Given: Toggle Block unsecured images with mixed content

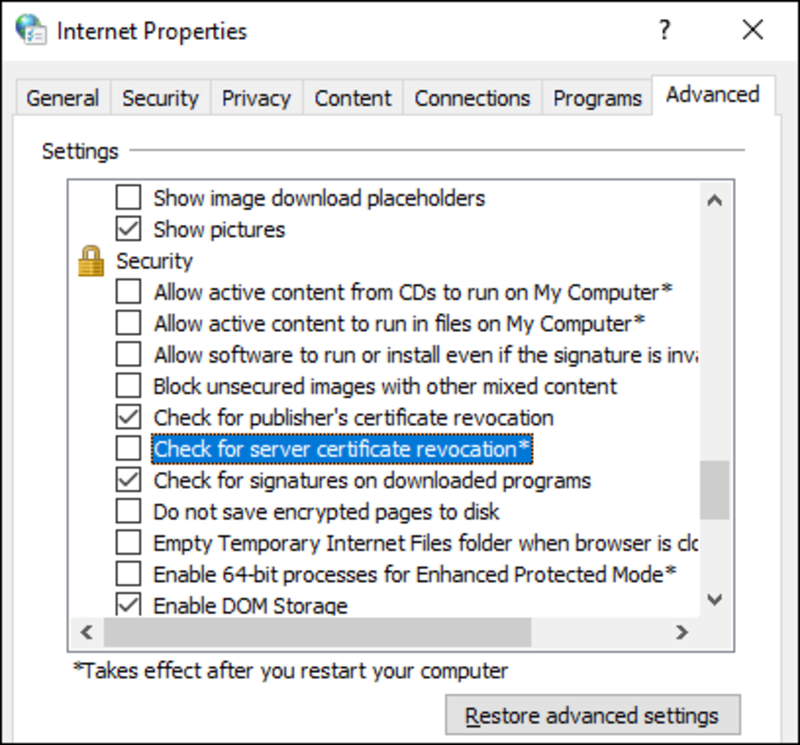Looking at the screenshot, I should 129,386.
